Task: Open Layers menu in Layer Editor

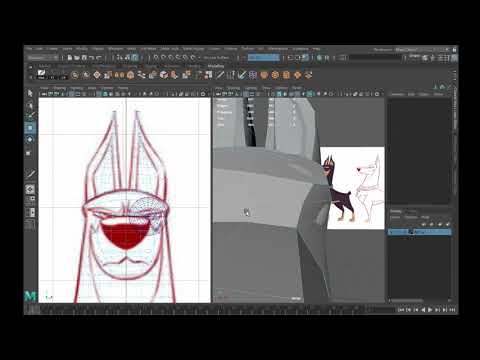Action: point(395,217)
